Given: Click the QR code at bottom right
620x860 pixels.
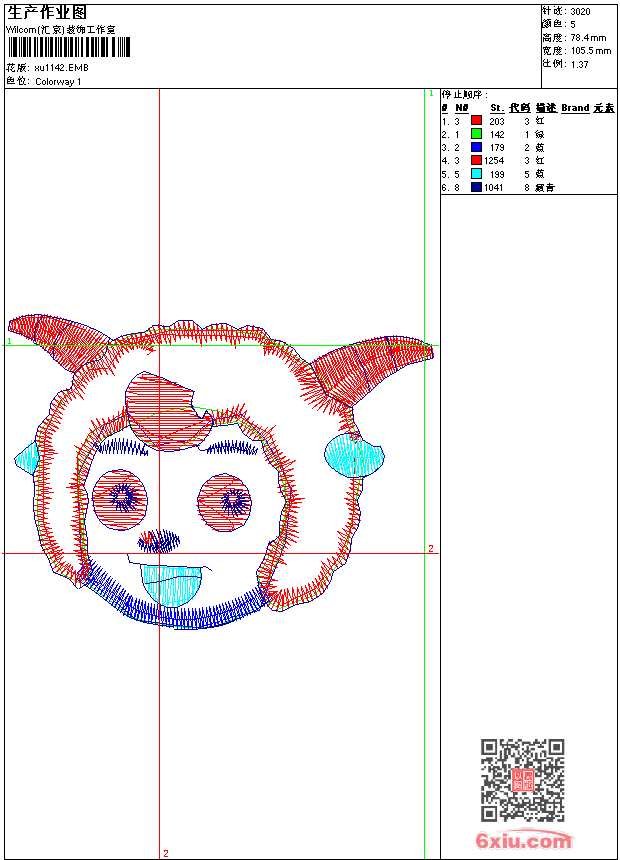Looking at the screenshot, I should 523,780.
